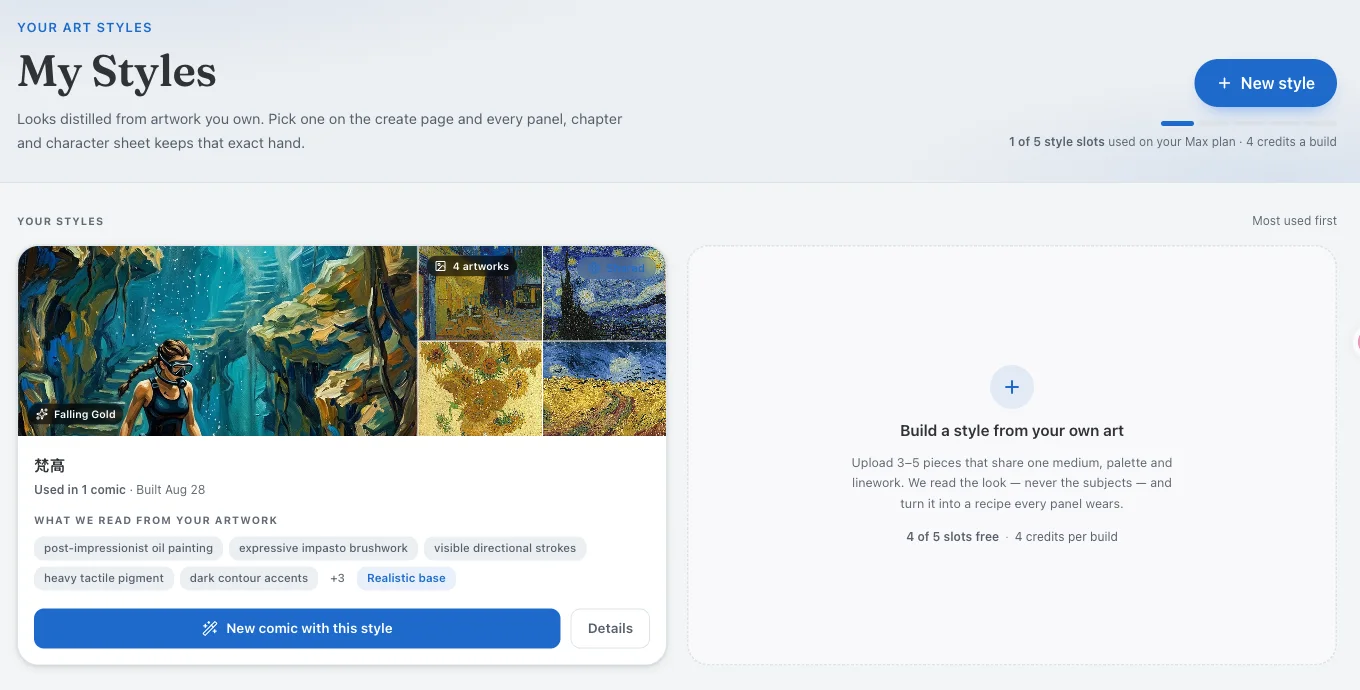The image size is (1360, 690).
Task: Open the sunflowers artwork thumbnail
Action: [x=480, y=389]
